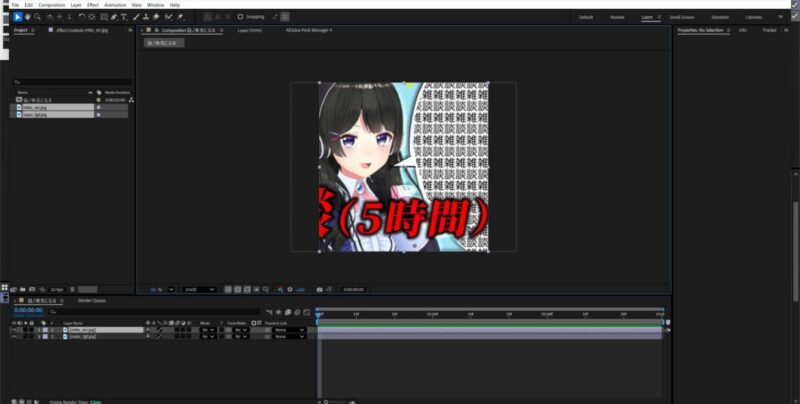Switch to the Review workspace
Image resolution: width=800 pixels, height=404 pixels.
click(617, 17)
